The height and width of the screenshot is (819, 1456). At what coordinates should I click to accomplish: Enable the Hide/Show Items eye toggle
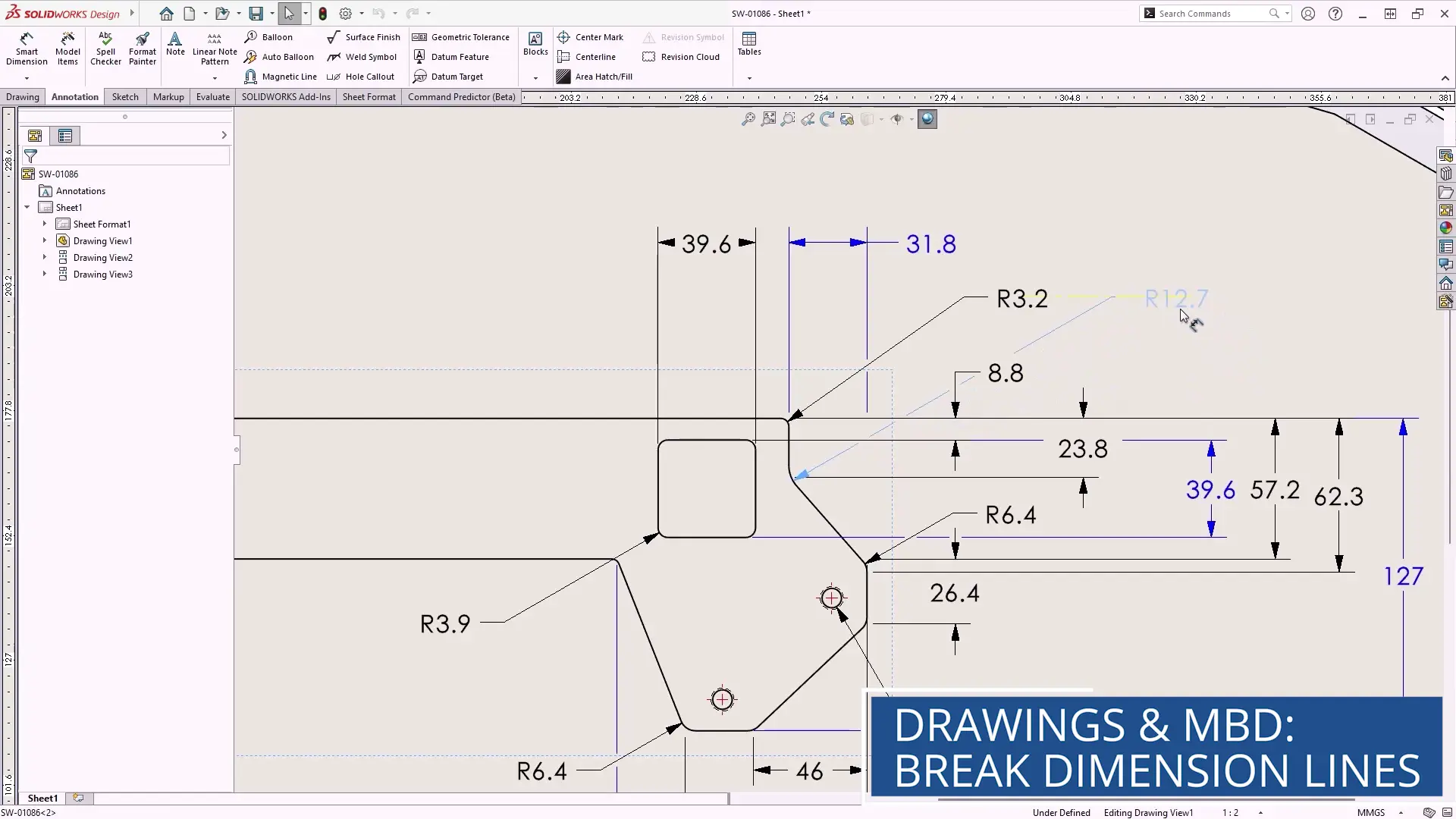click(x=897, y=119)
